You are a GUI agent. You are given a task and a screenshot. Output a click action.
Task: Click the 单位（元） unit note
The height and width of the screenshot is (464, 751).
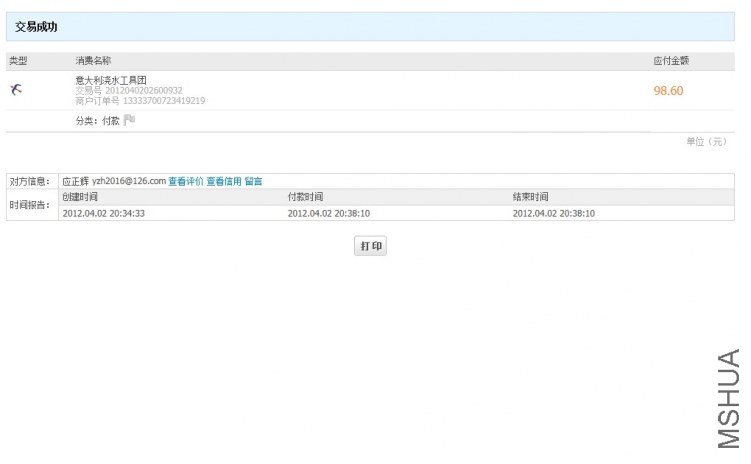[707, 142]
